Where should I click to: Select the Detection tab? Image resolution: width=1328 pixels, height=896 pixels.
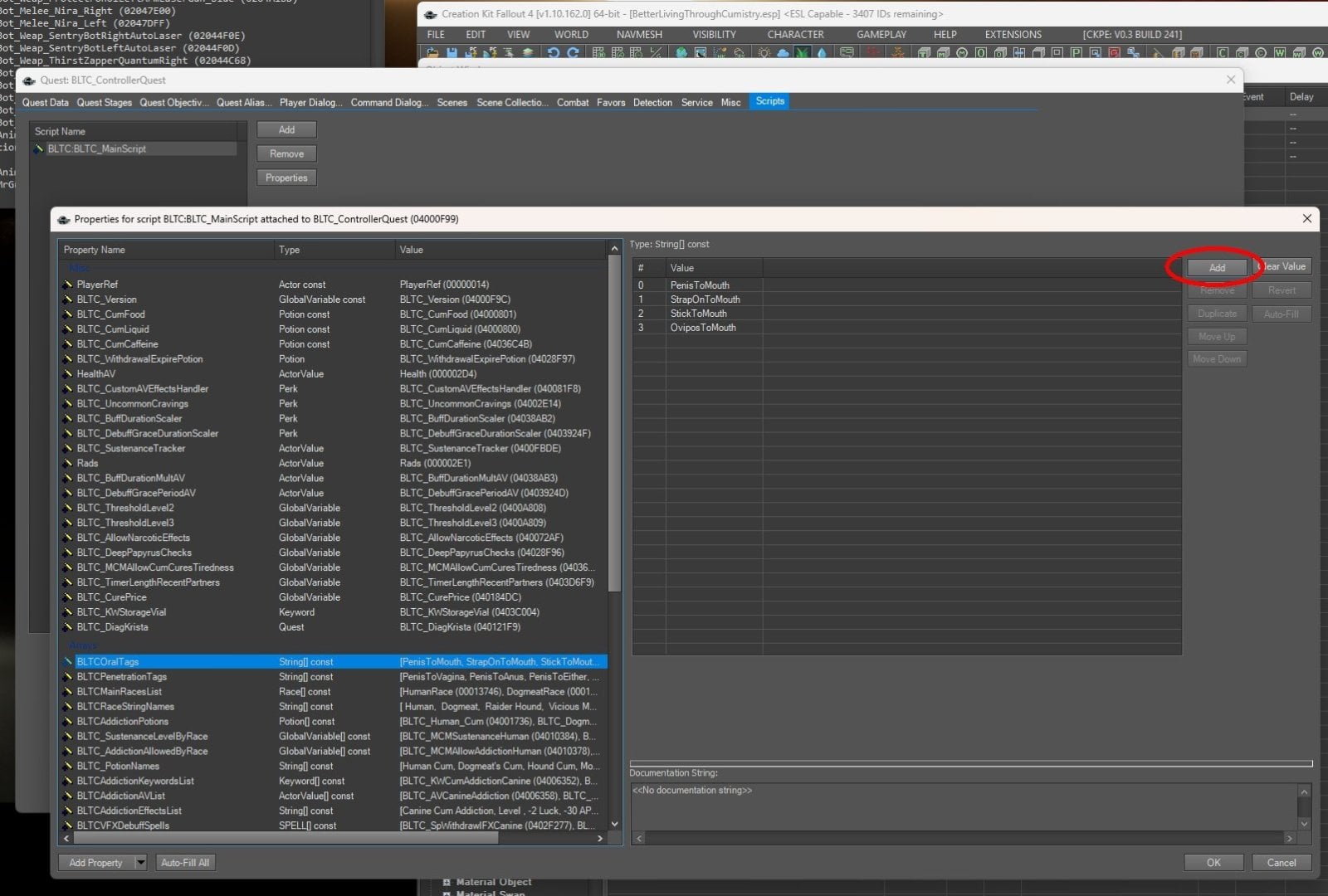(652, 103)
